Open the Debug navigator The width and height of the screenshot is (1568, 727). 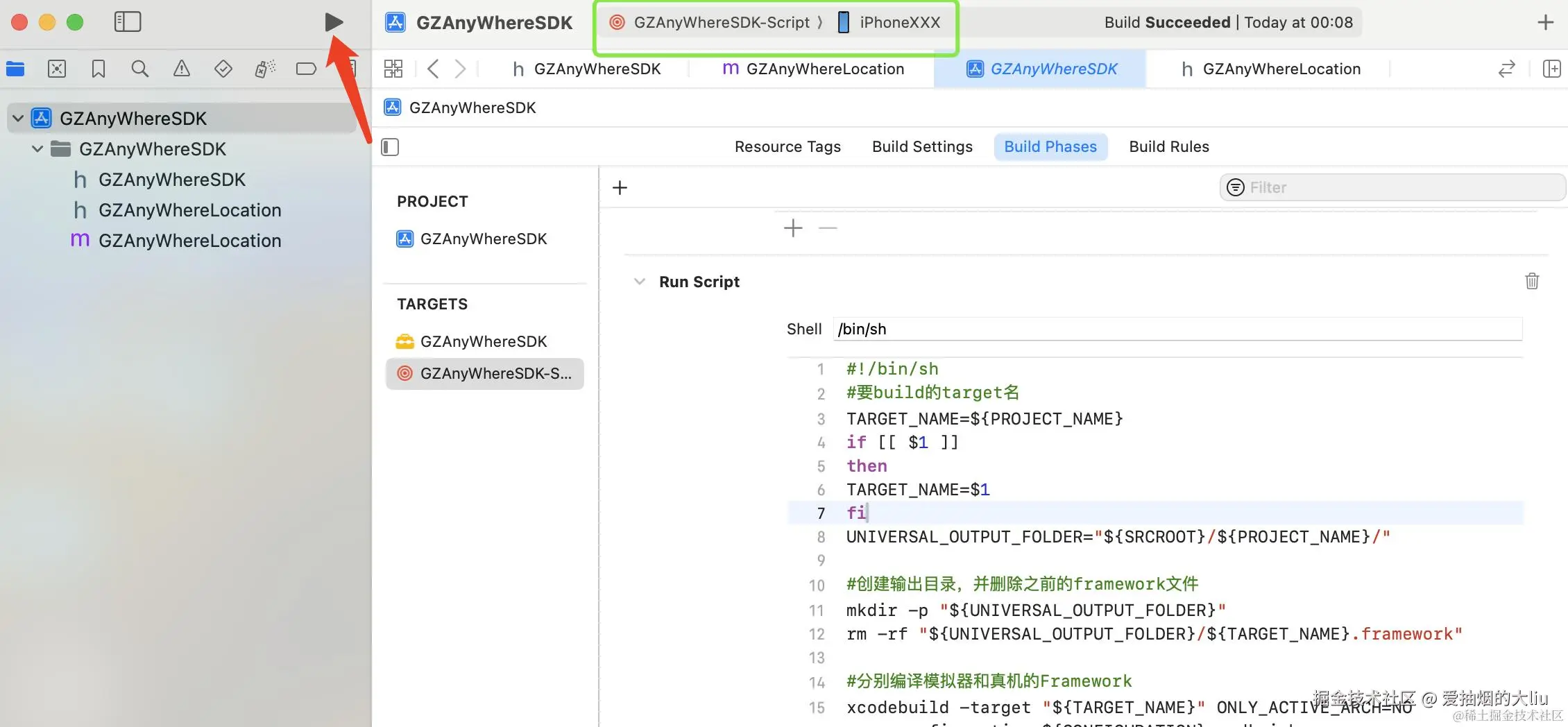point(265,69)
